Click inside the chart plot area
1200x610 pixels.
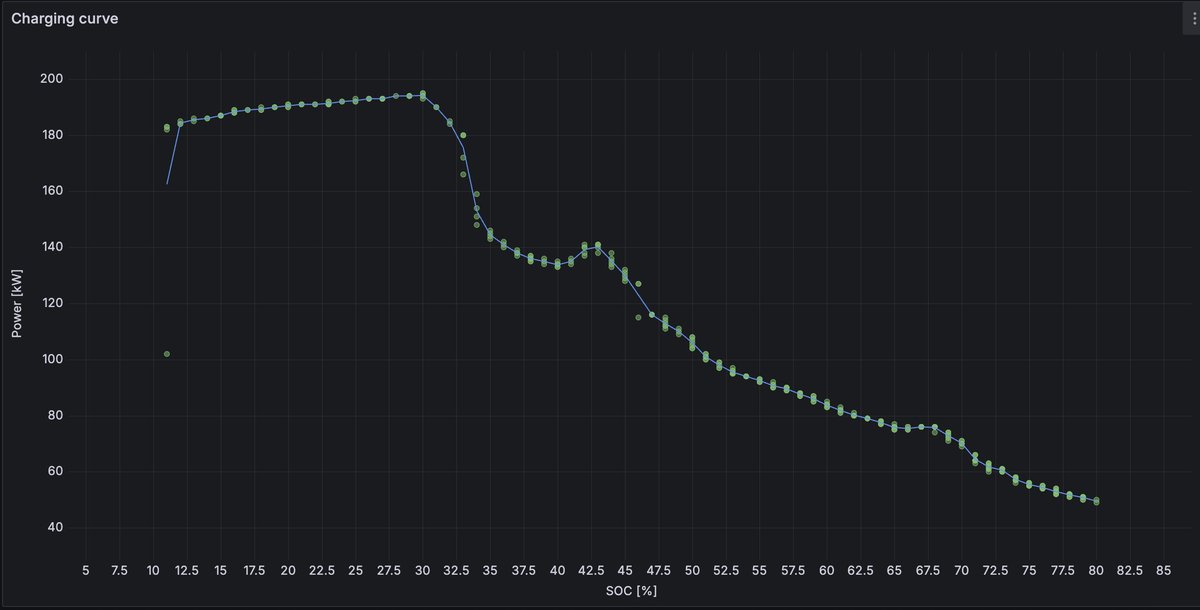click(x=600, y=300)
